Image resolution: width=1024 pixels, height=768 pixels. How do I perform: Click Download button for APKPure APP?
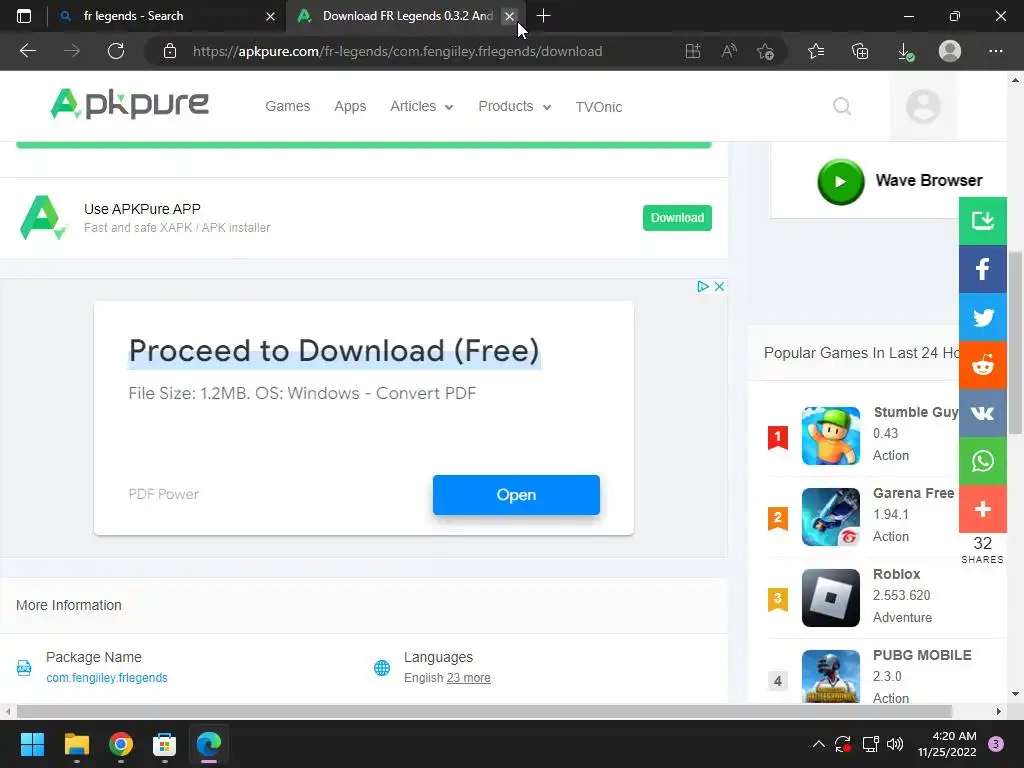[677, 218]
